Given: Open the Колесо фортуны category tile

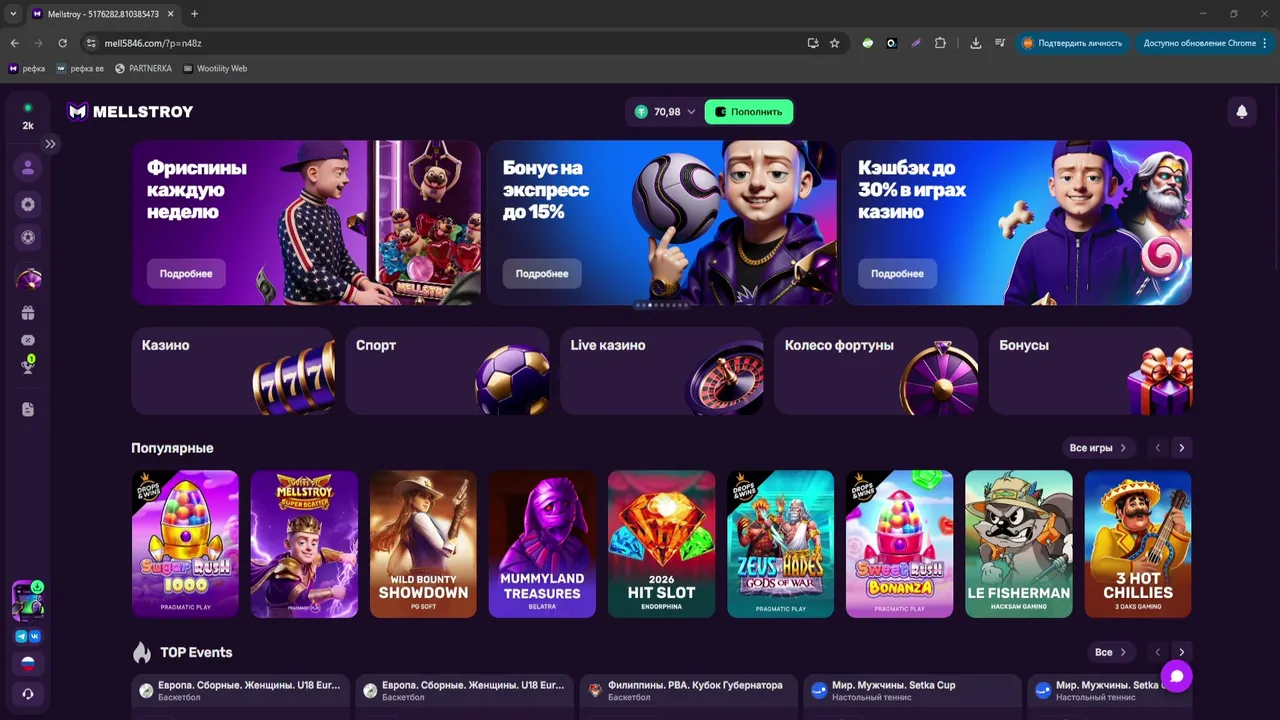Looking at the screenshot, I should [876, 371].
